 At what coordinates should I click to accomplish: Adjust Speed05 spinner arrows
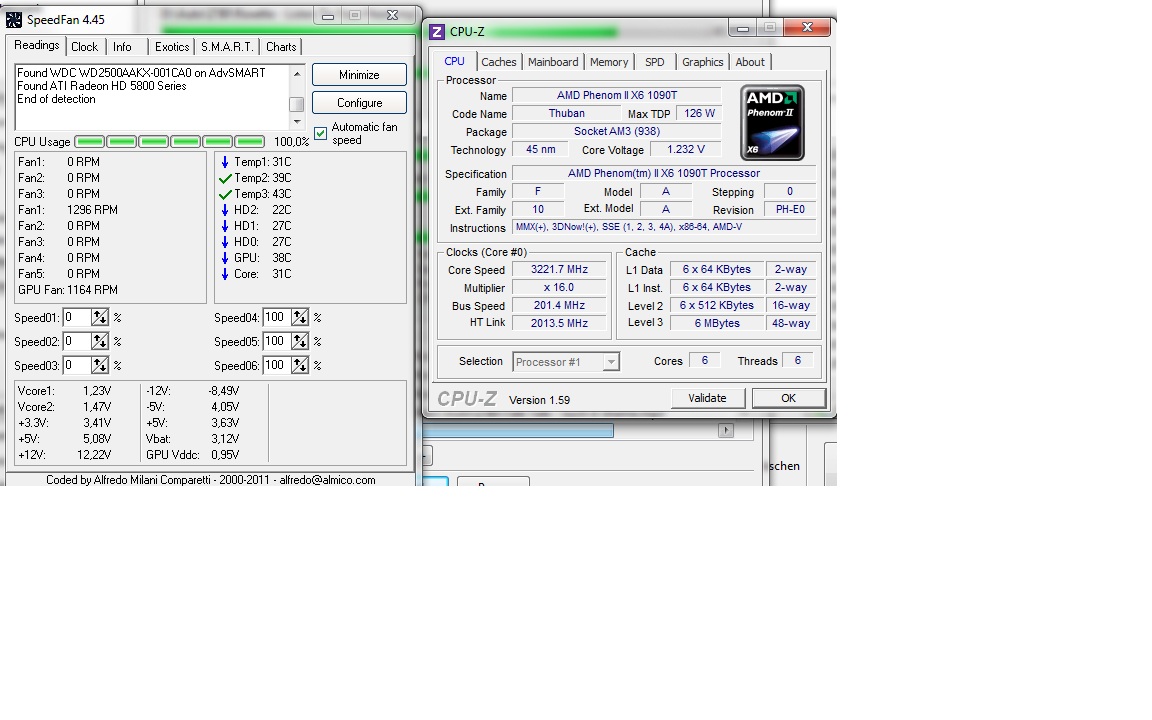300,342
